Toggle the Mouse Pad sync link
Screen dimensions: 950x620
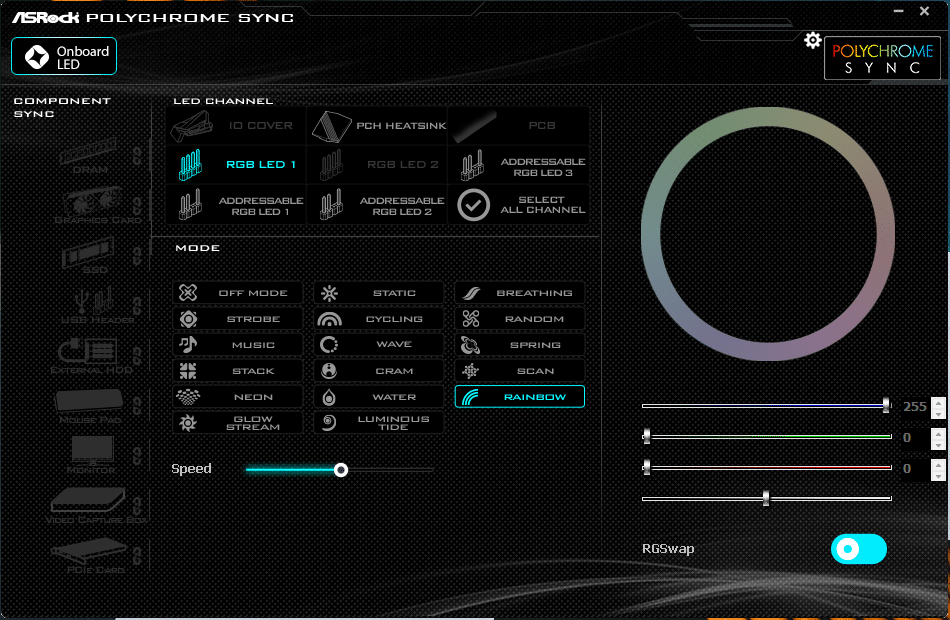(x=138, y=406)
